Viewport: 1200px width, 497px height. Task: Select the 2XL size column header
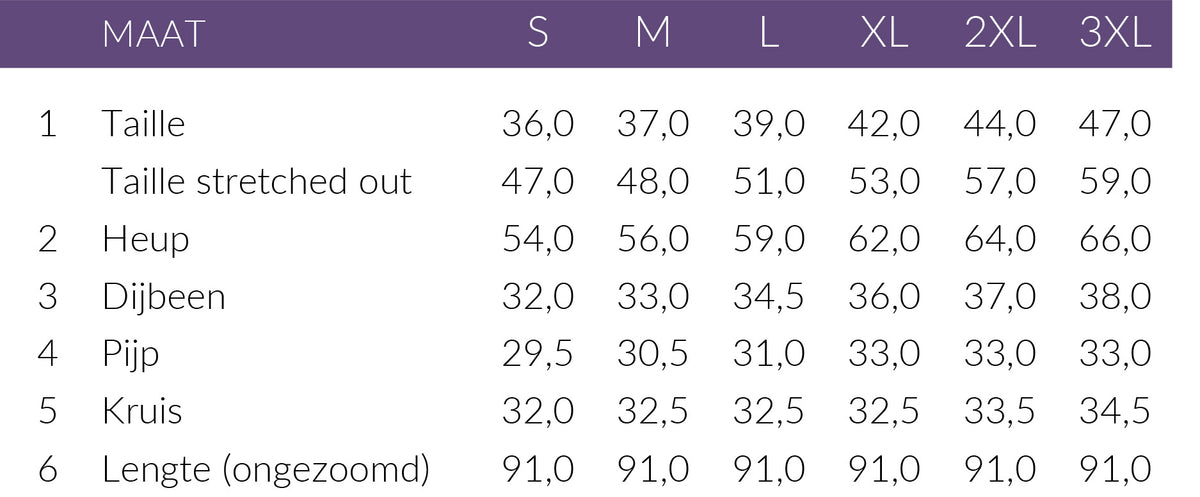(x=1000, y=34)
